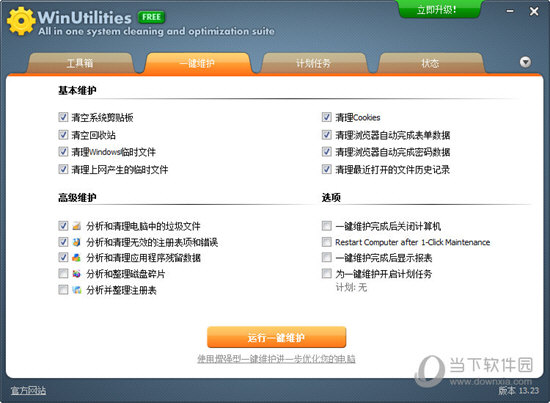The image size is (550, 403).
Task: Uncheck 清理Cookies checkbox
Action: [x=327, y=117]
